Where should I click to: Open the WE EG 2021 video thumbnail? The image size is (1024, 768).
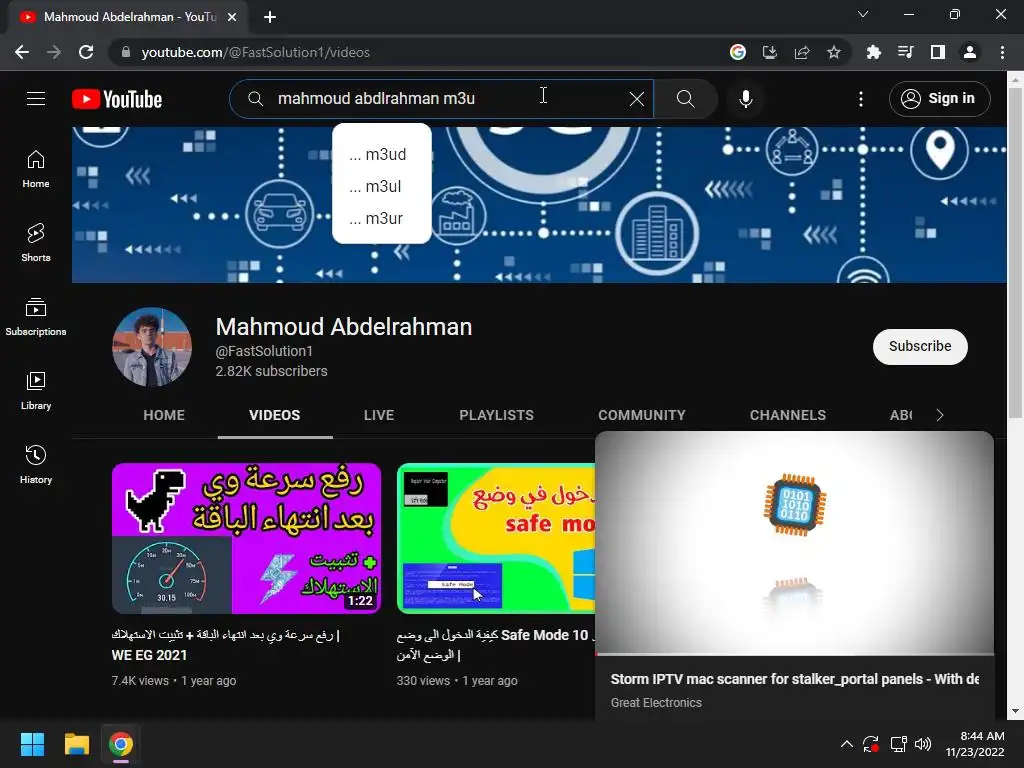(246, 538)
